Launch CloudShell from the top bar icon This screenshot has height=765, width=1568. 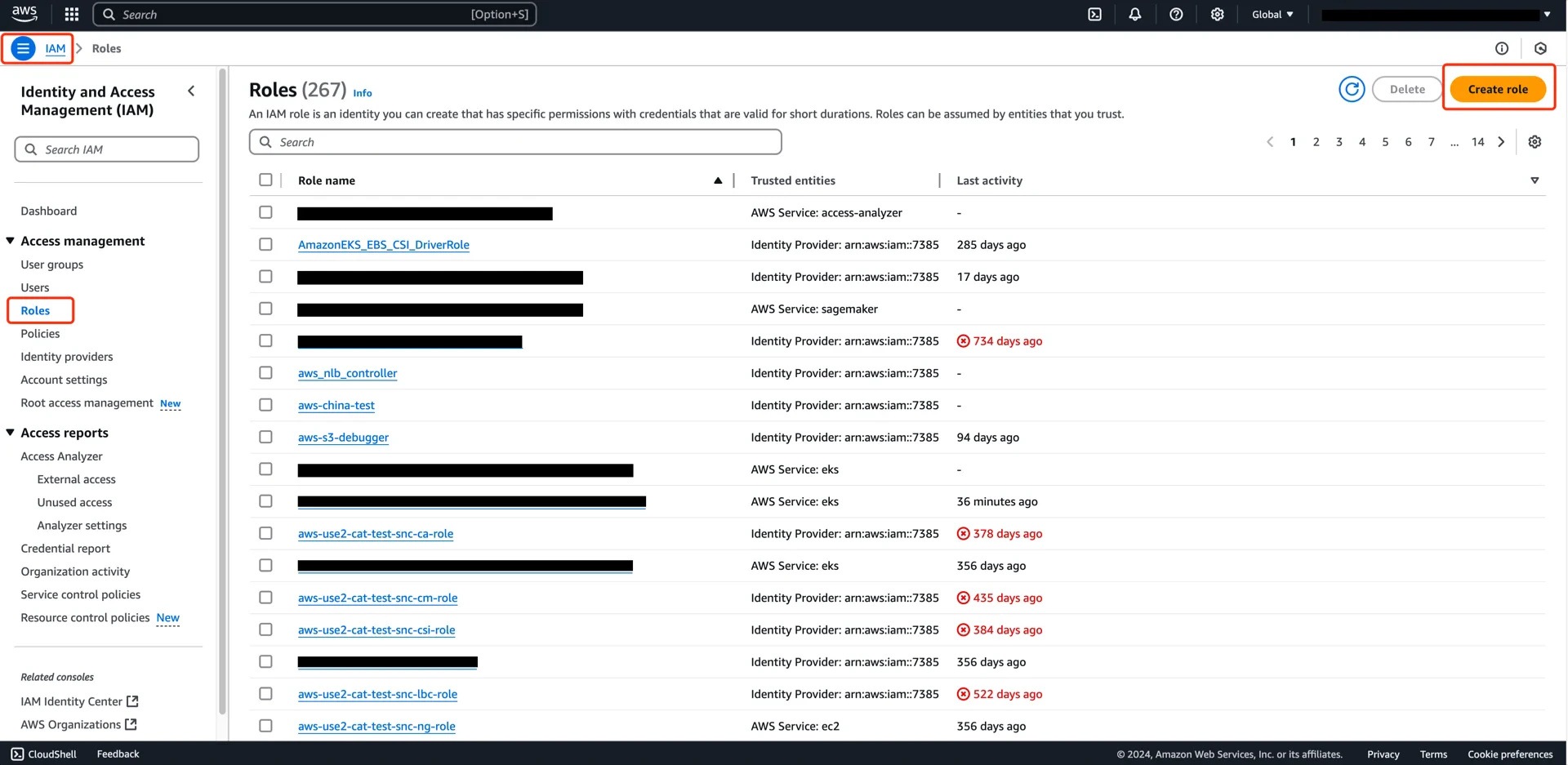1094,14
